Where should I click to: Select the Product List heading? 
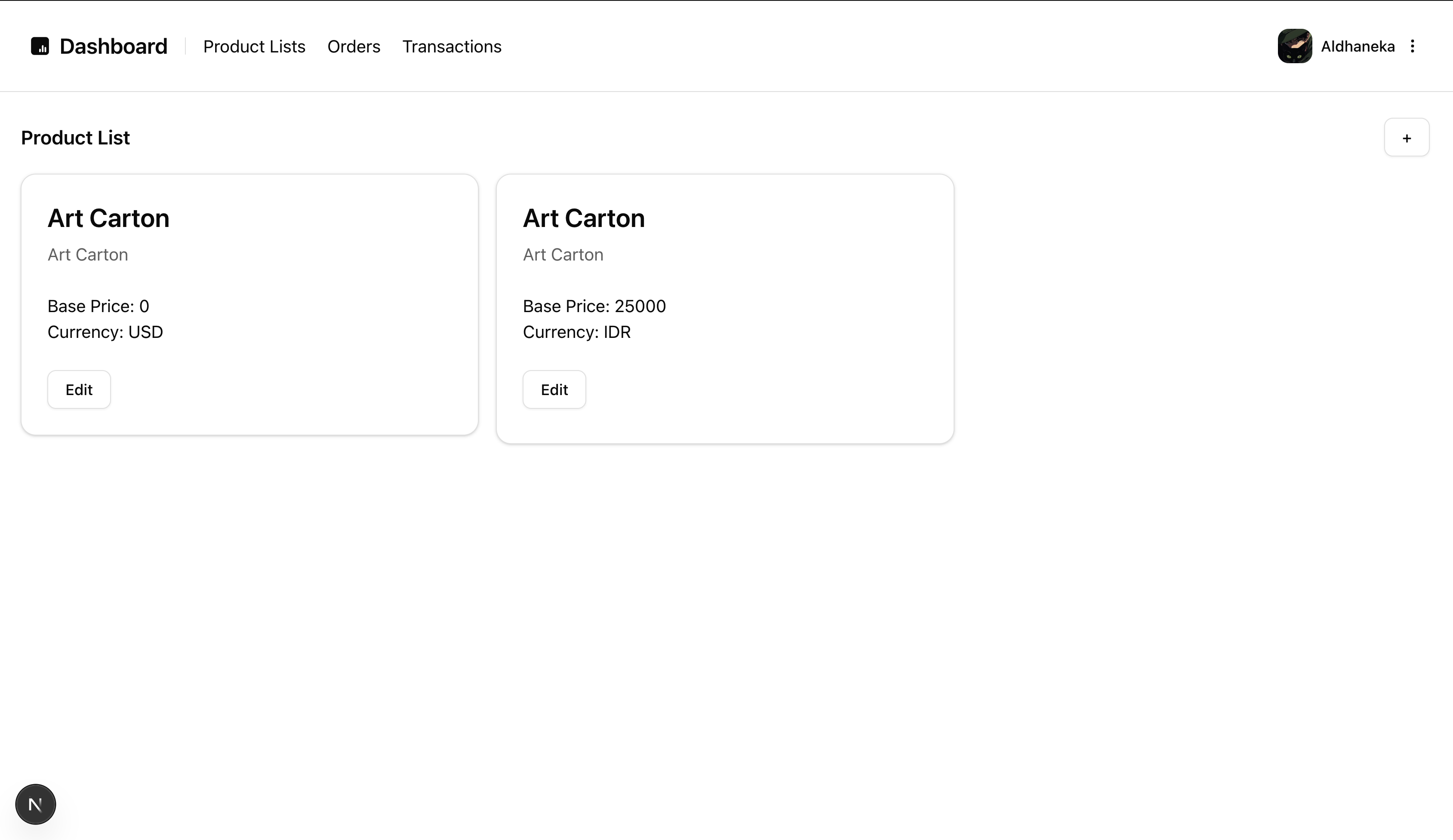(x=76, y=138)
